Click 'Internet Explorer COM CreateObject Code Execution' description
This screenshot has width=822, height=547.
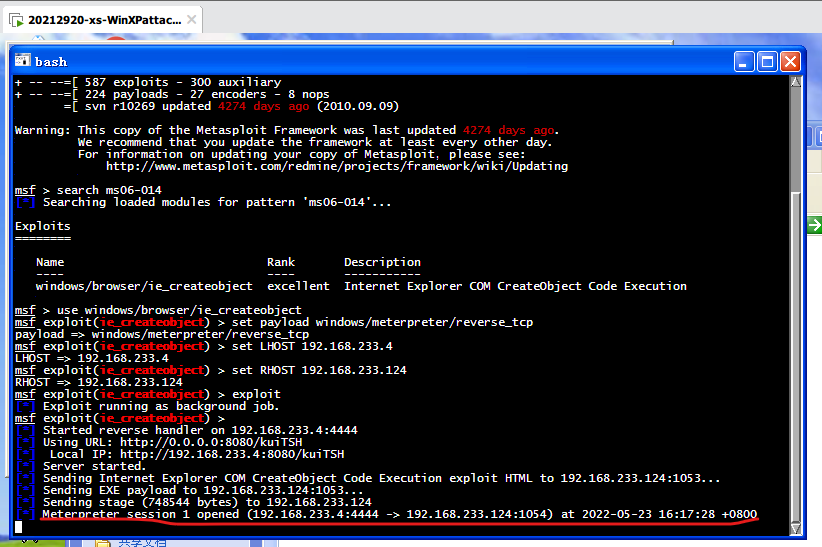pyautogui.click(x=515, y=286)
